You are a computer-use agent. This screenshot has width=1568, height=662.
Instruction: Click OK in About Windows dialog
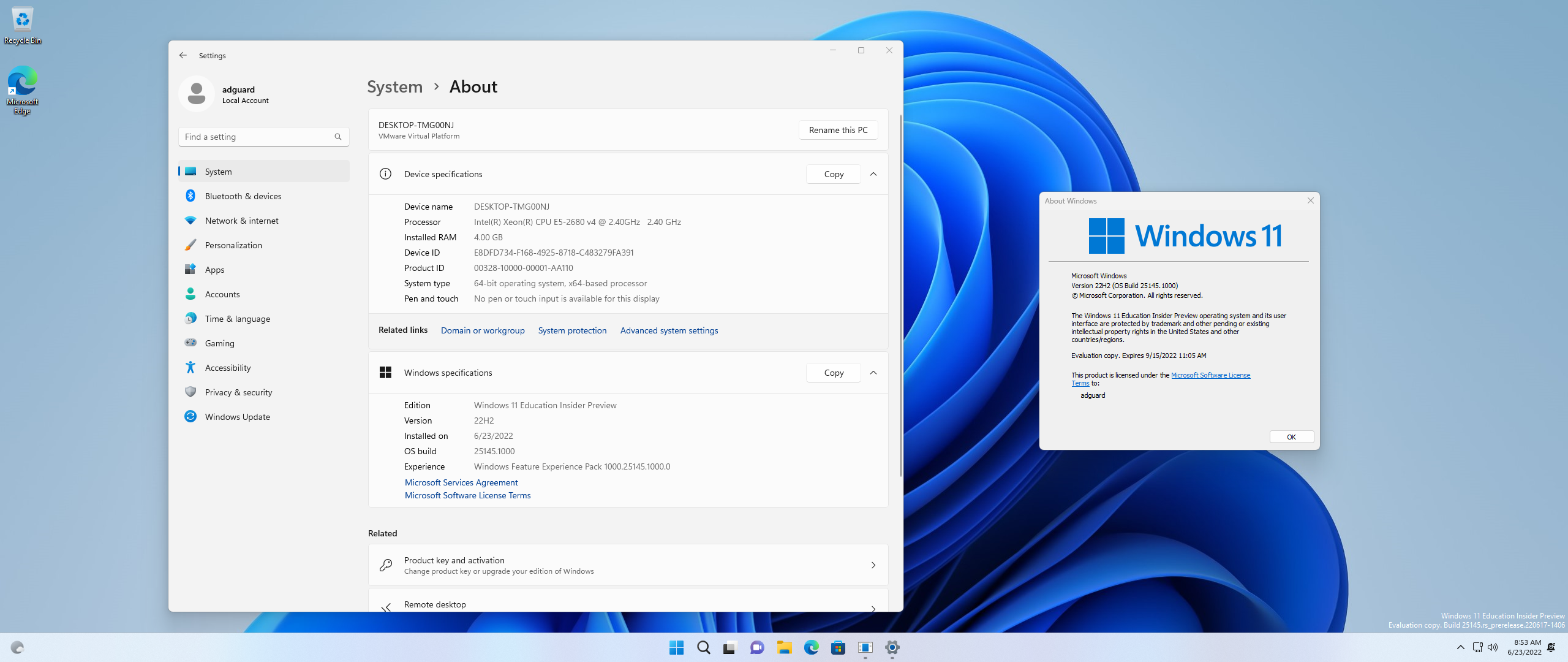pos(1291,437)
